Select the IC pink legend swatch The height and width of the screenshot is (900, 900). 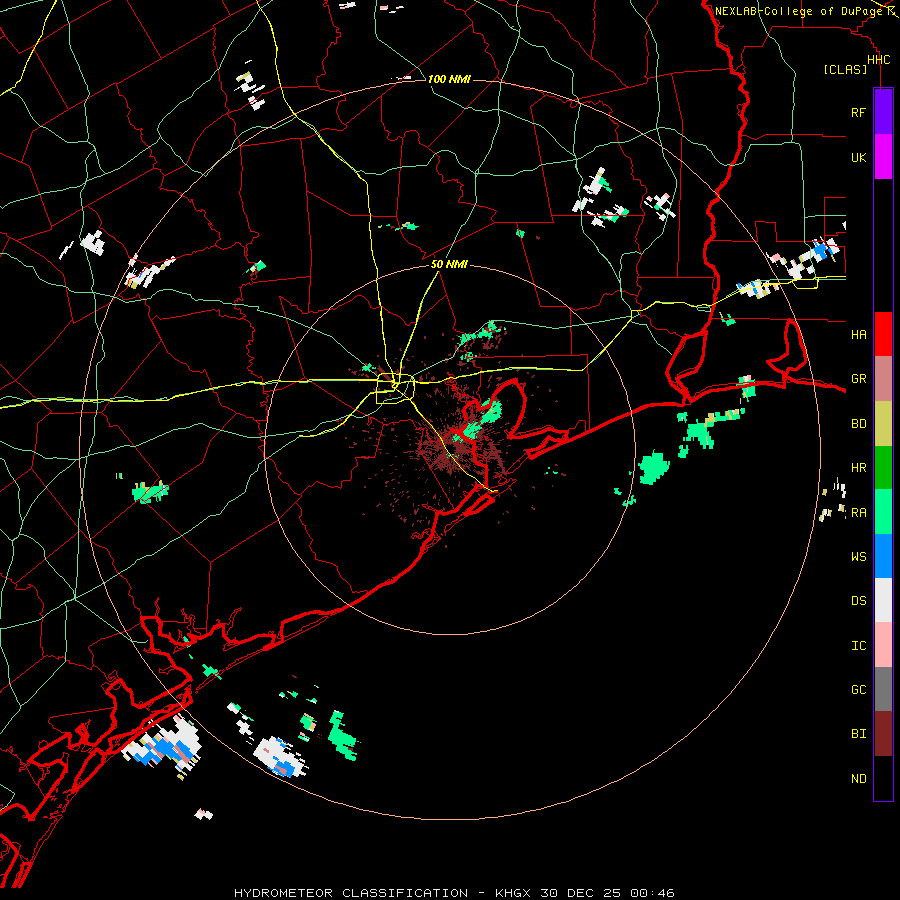pyautogui.click(x=883, y=645)
